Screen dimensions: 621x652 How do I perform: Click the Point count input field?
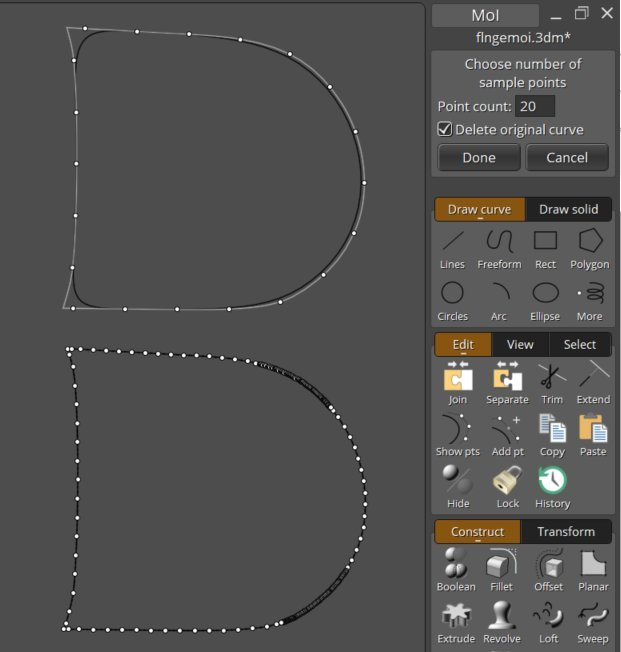[534, 106]
